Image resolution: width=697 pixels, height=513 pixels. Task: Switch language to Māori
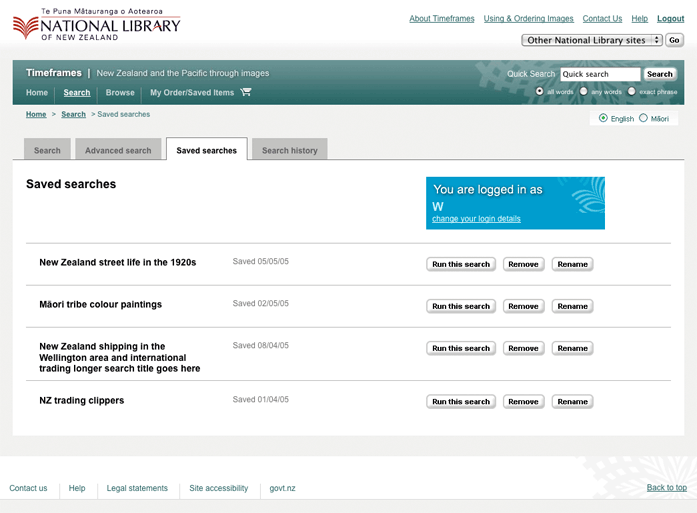(643, 118)
